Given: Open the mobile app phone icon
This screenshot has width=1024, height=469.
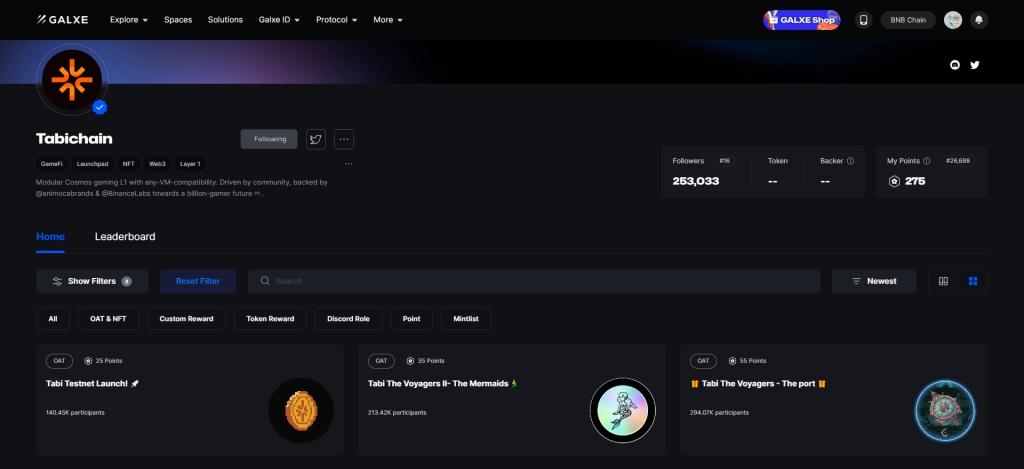Looking at the screenshot, I should pyautogui.click(x=863, y=20).
